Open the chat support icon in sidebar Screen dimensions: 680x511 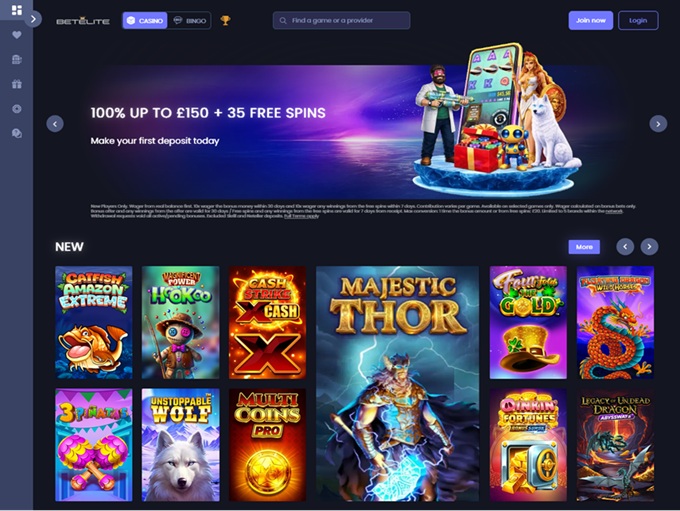click(16, 133)
